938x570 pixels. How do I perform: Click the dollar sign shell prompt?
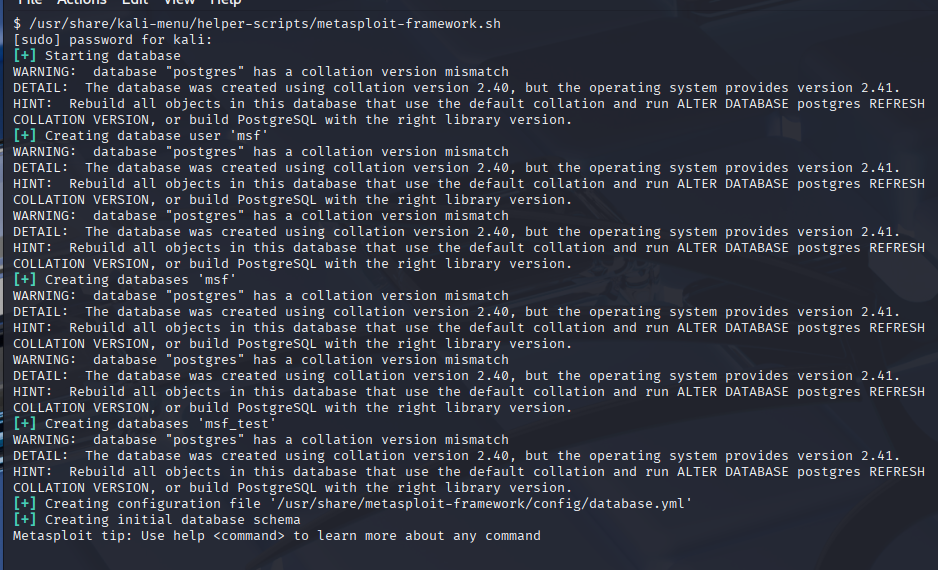(17, 23)
